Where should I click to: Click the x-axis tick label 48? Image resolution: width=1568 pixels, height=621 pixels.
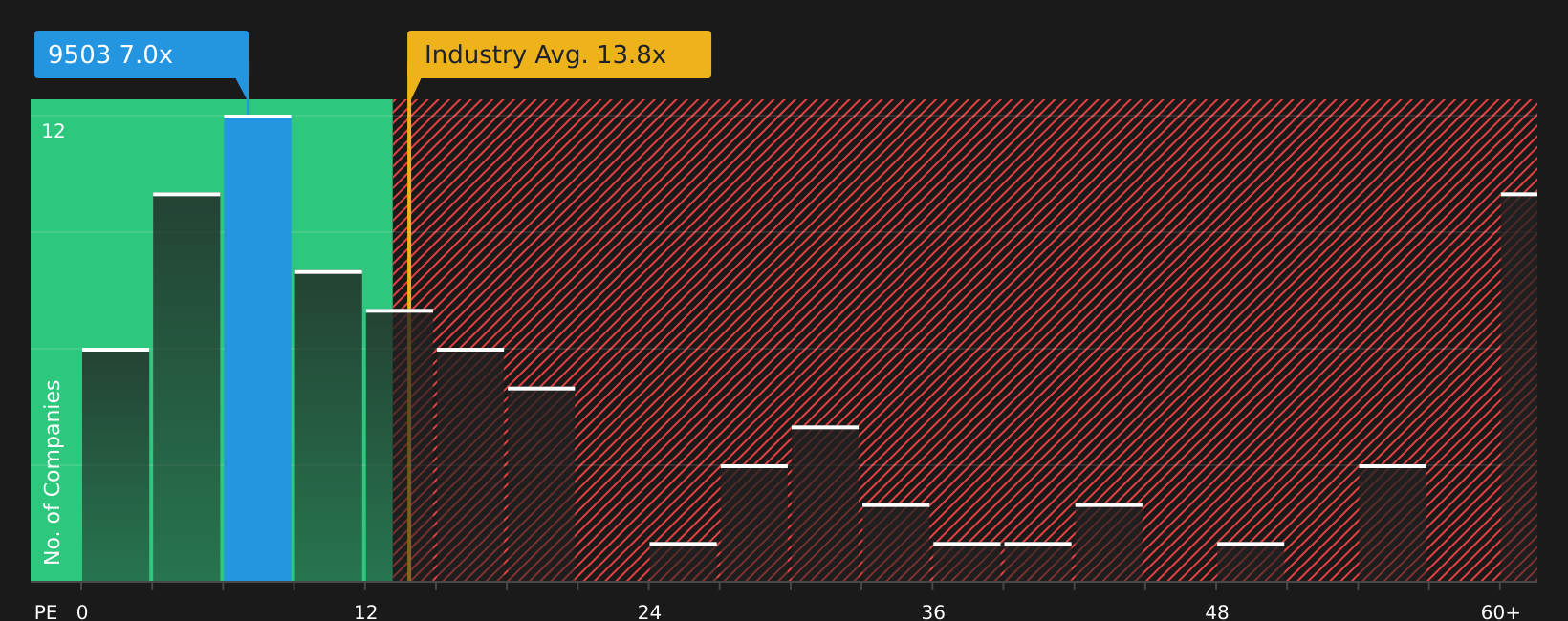click(1217, 612)
